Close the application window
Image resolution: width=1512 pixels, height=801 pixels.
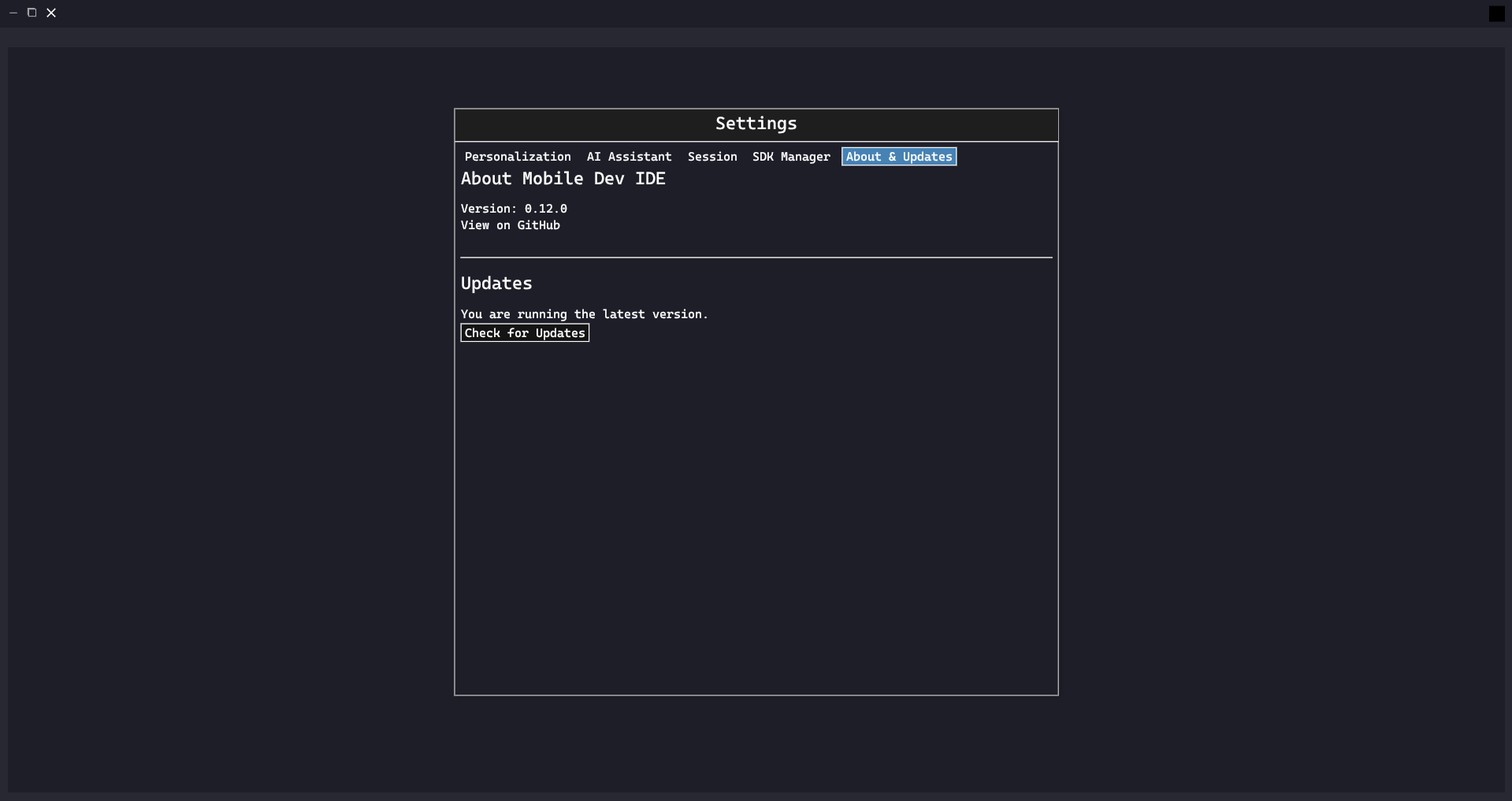pos(51,13)
